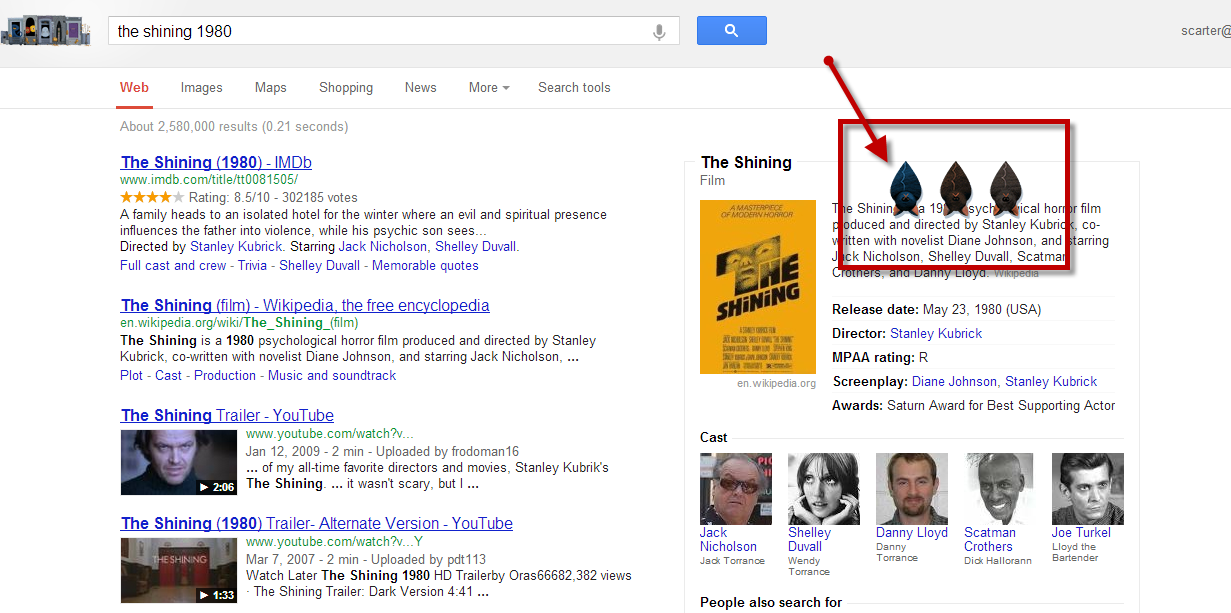Click Jack Nicholson's cast photo
Screen dimensions: 1231x613
click(736, 489)
